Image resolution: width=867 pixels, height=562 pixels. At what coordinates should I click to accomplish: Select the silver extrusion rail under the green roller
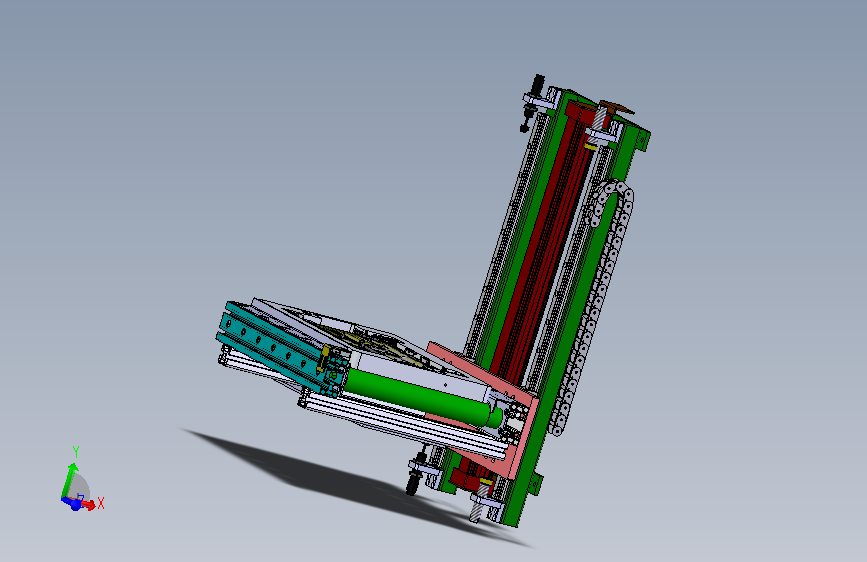pos(404,423)
